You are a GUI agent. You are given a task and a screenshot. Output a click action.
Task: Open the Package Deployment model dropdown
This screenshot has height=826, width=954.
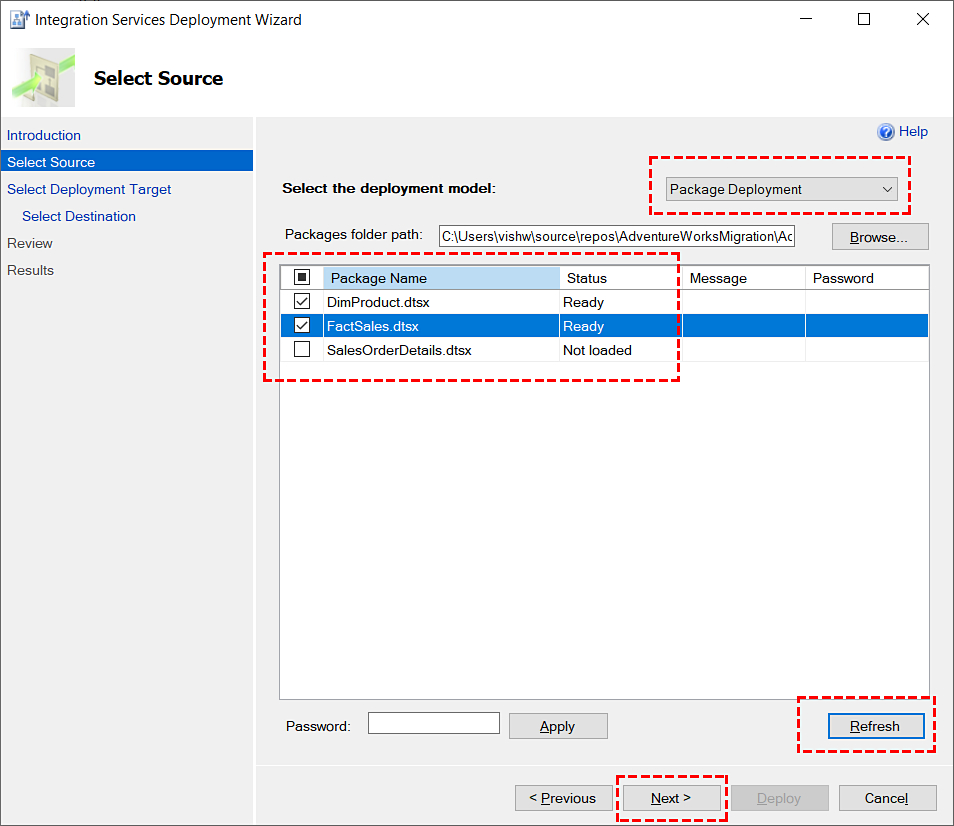point(781,189)
